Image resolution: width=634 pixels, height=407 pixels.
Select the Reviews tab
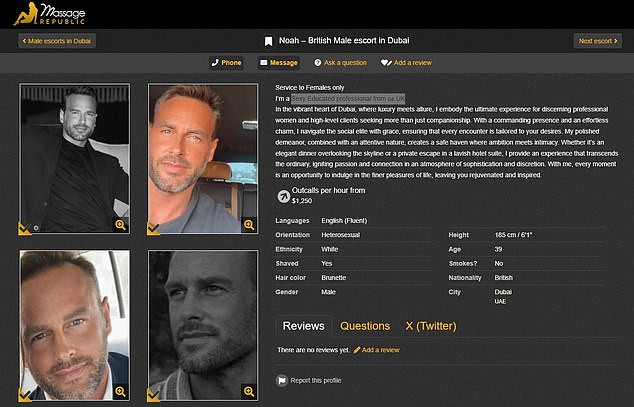(303, 326)
